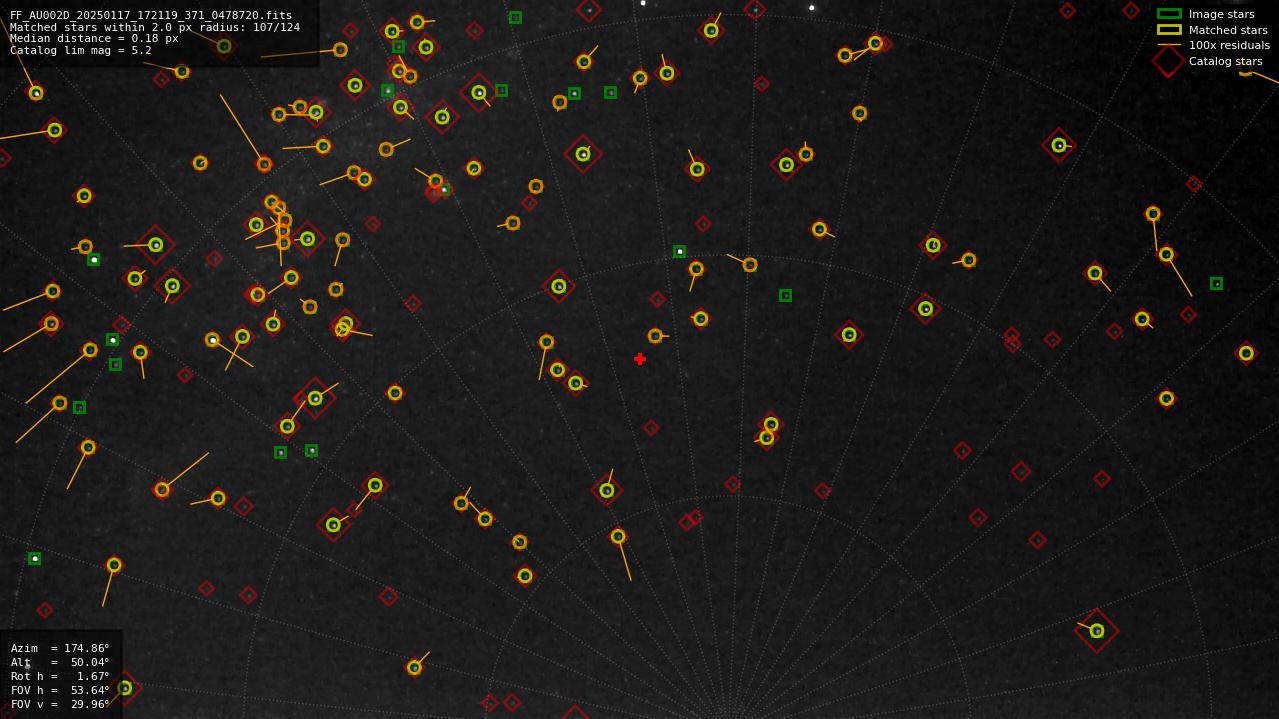This screenshot has height=719, width=1279.
Task: Click the 'Rot h = 1.67°' readout
Action: point(60,676)
